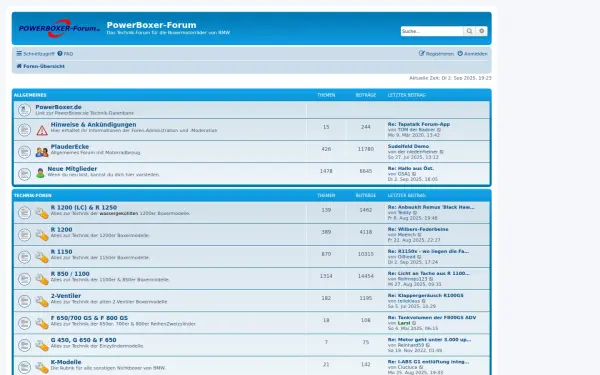View latest post icon next to GSA1
This screenshot has height=375, width=600.
414,174
